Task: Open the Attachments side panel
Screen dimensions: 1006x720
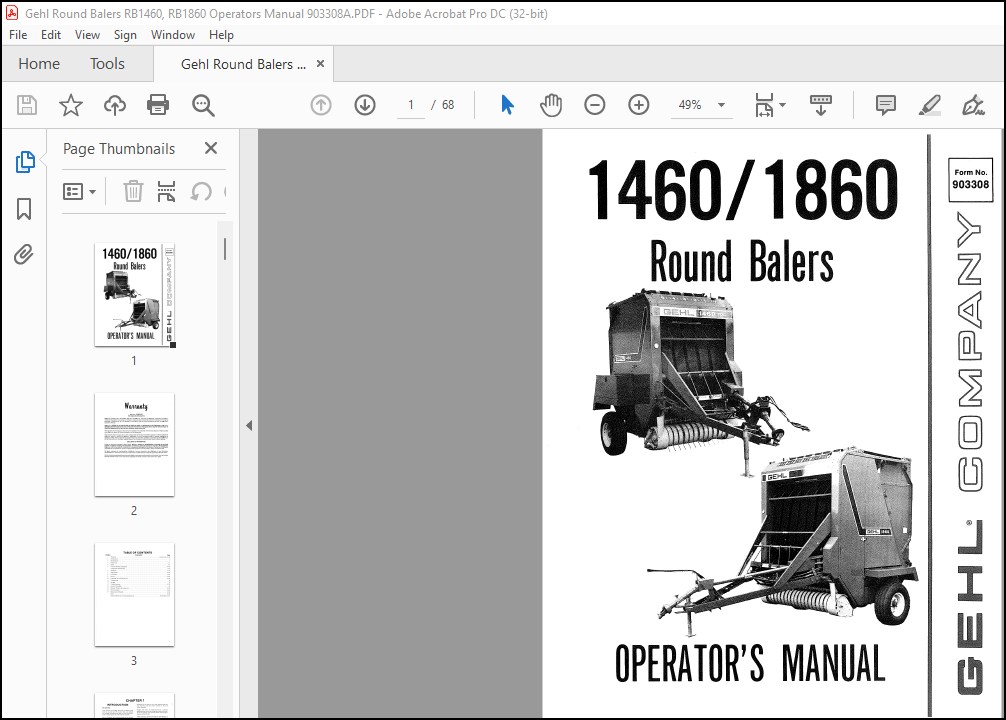Action: coord(24,255)
